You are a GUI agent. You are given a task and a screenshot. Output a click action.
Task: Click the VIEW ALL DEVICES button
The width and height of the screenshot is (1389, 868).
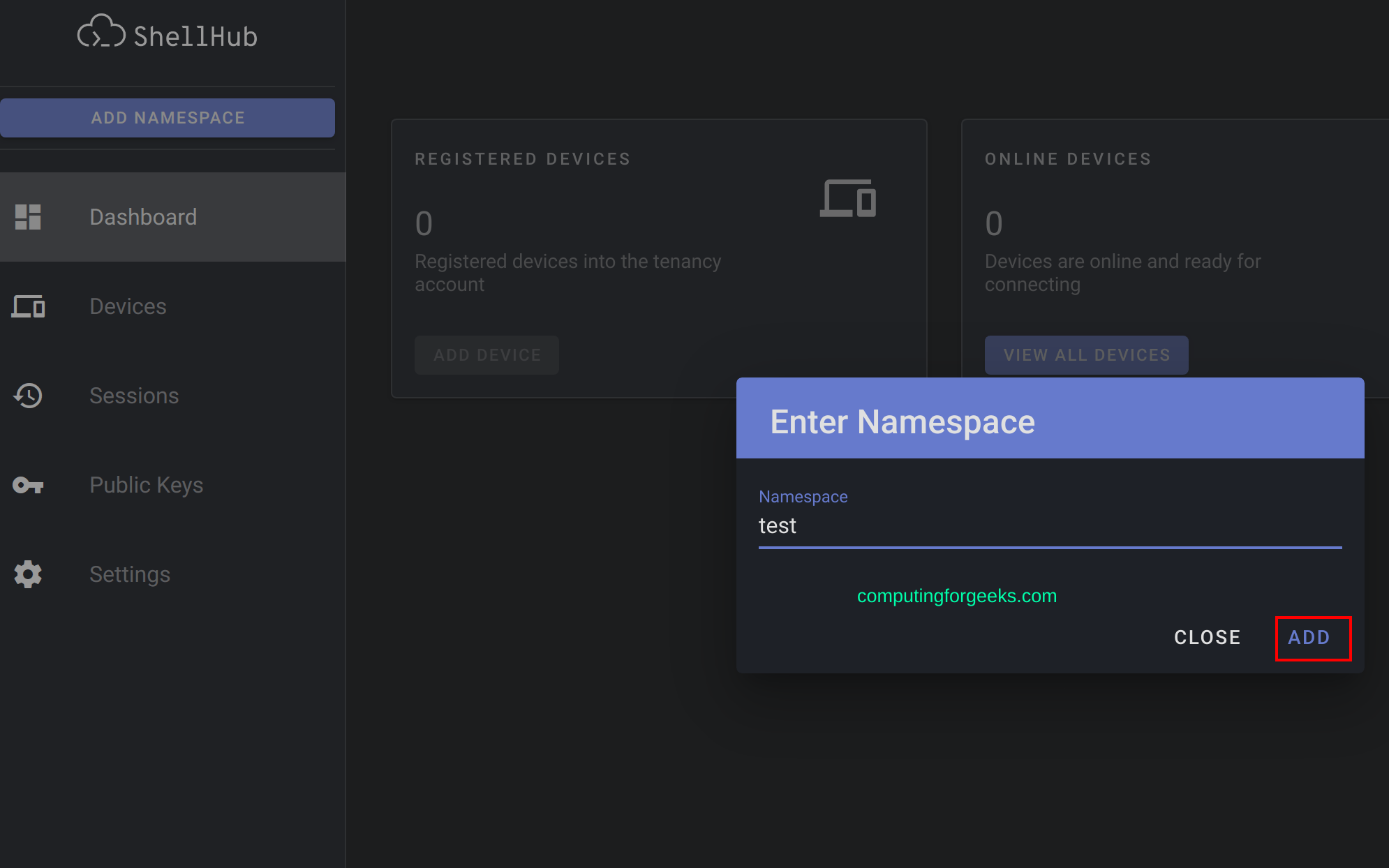click(1086, 355)
